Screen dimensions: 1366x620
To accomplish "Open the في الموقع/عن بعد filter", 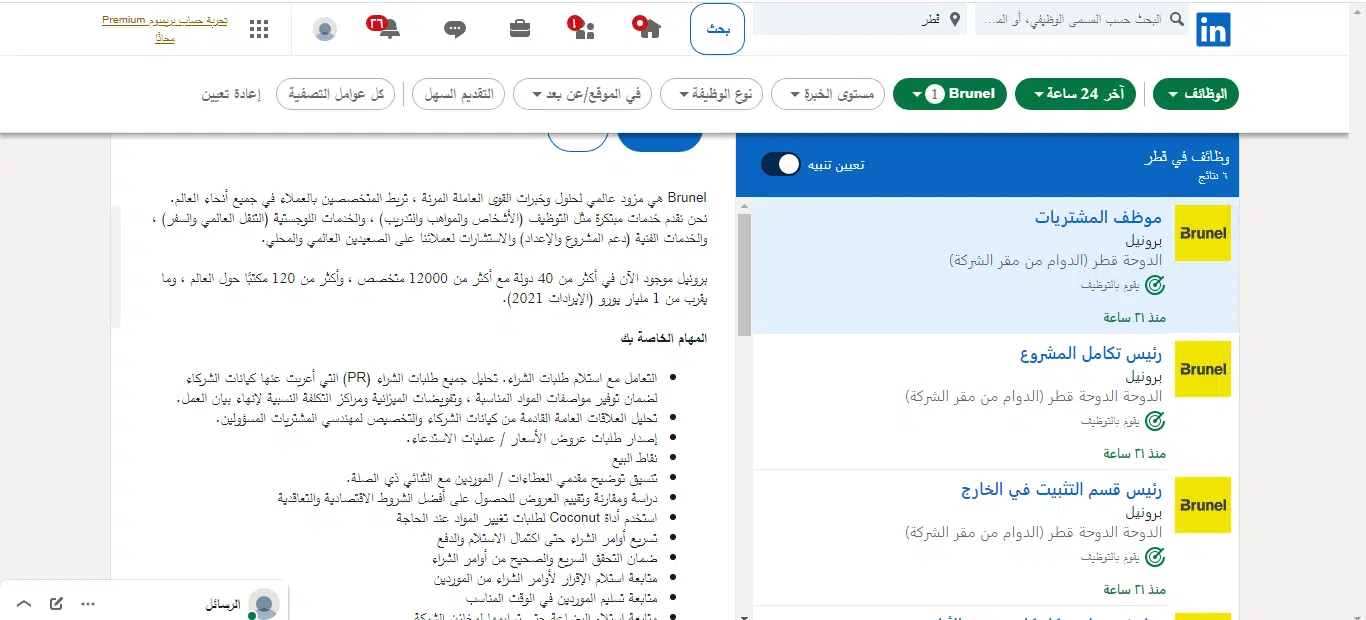I will (583, 95).
